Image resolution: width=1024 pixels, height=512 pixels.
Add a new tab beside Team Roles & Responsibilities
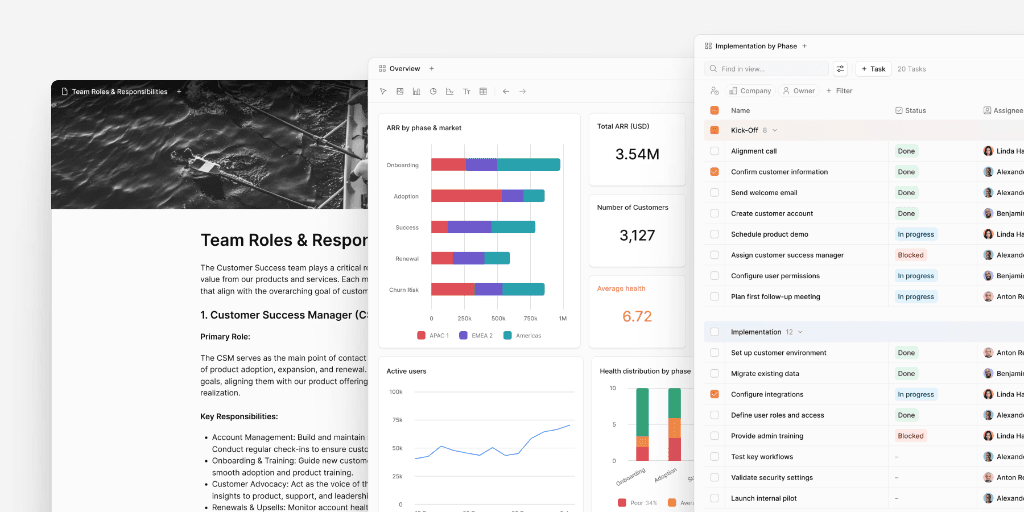(x=179, y=91)
